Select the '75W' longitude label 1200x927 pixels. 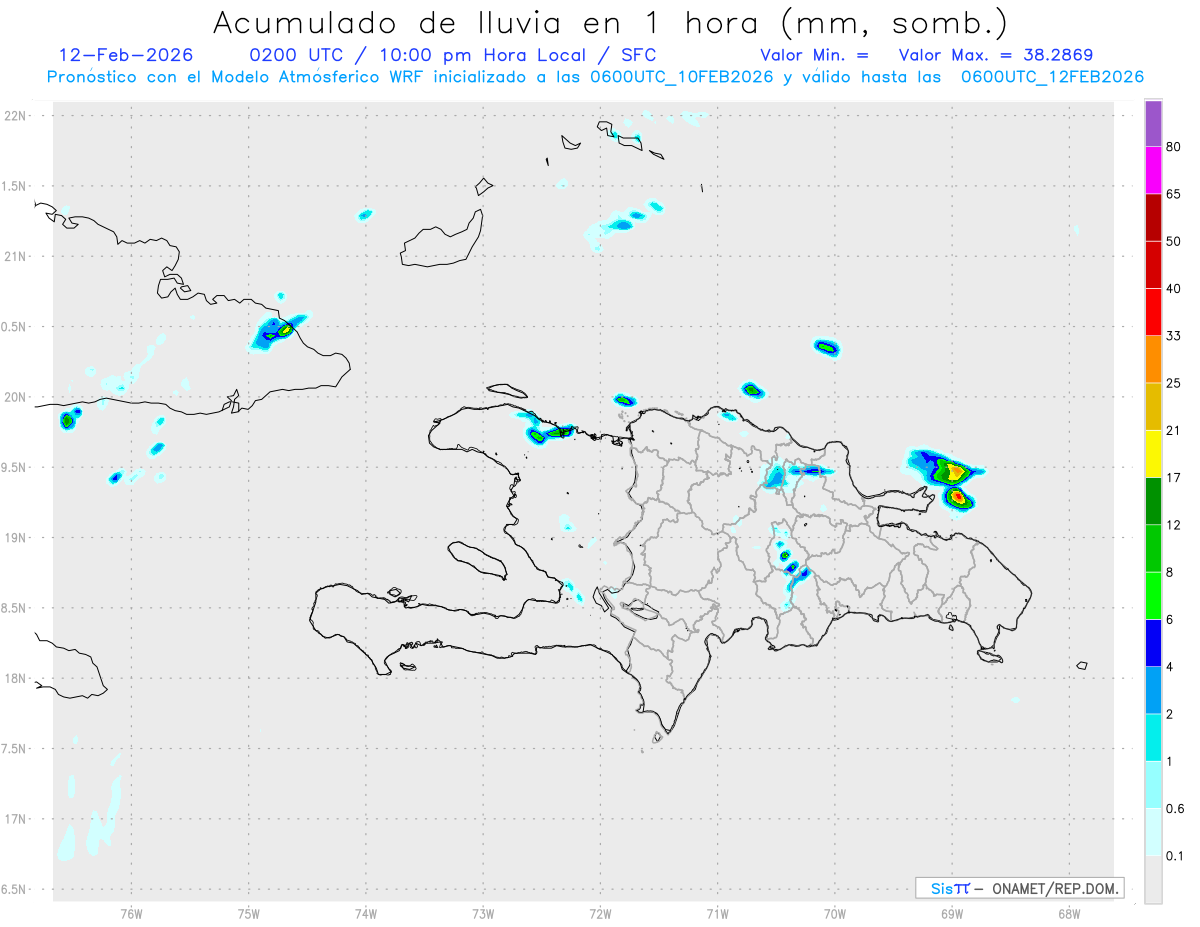[249, 914]
